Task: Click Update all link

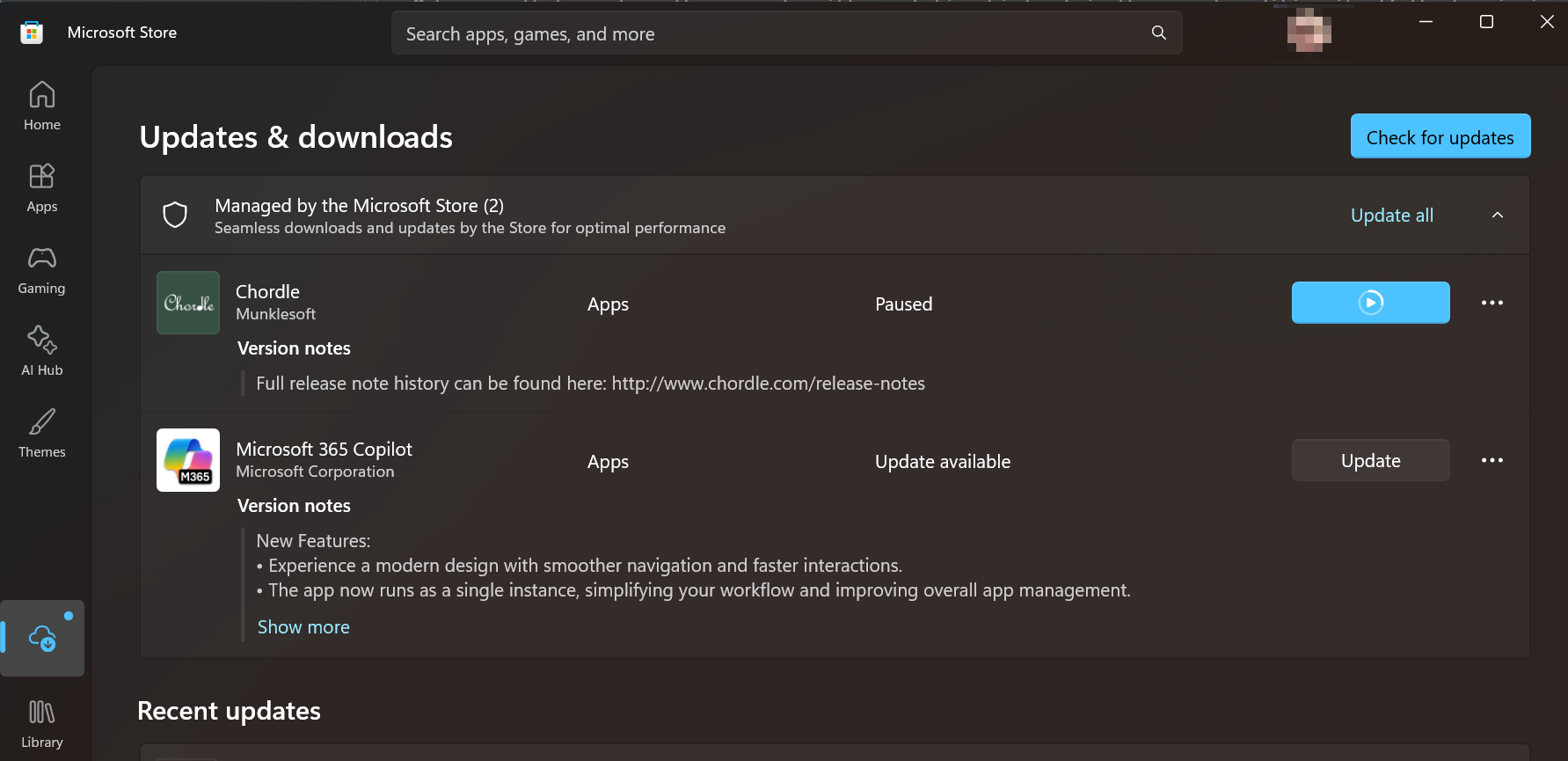Action: 1392,216
